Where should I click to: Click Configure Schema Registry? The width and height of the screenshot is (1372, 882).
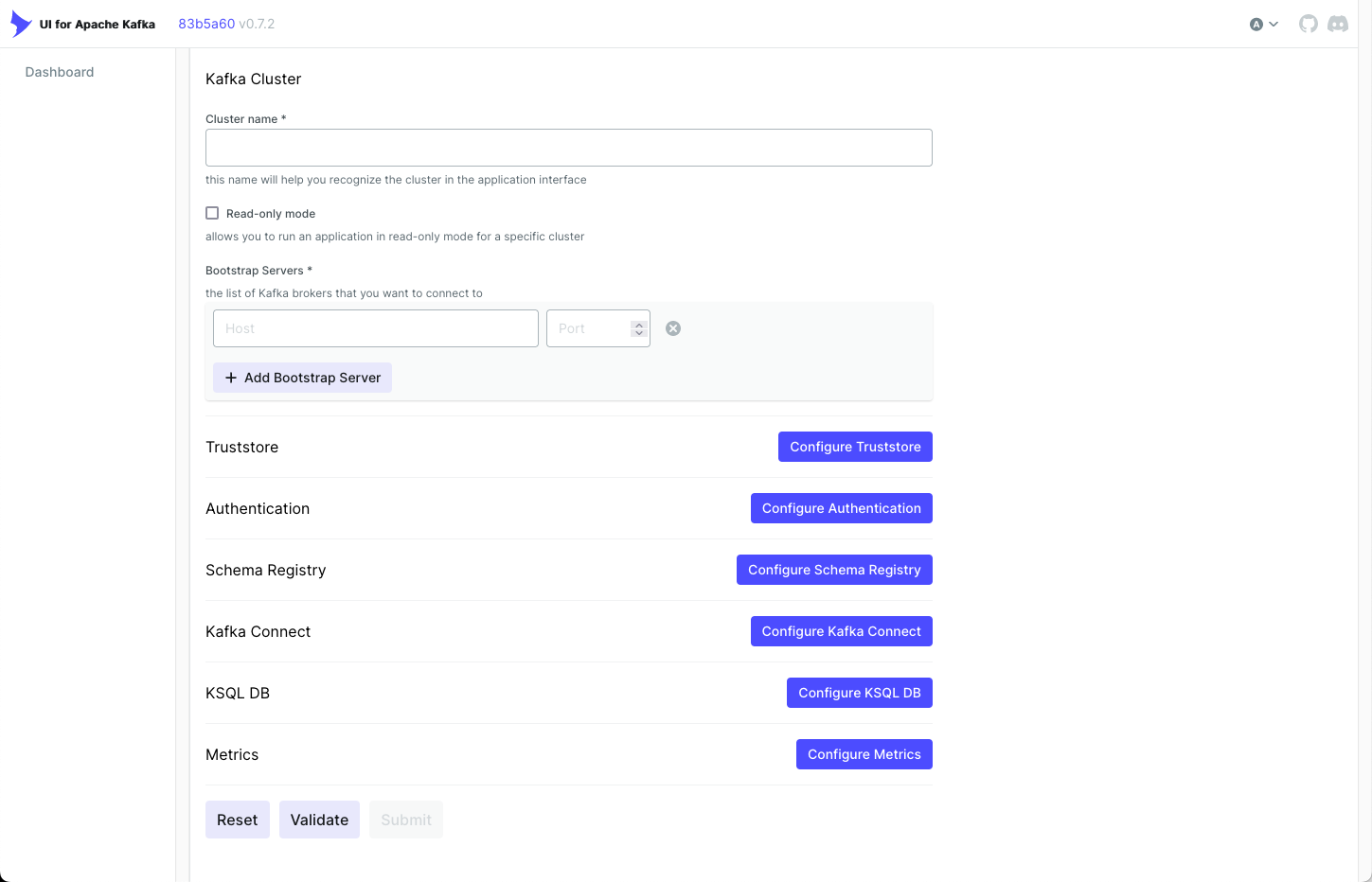[x=834, y=570]
